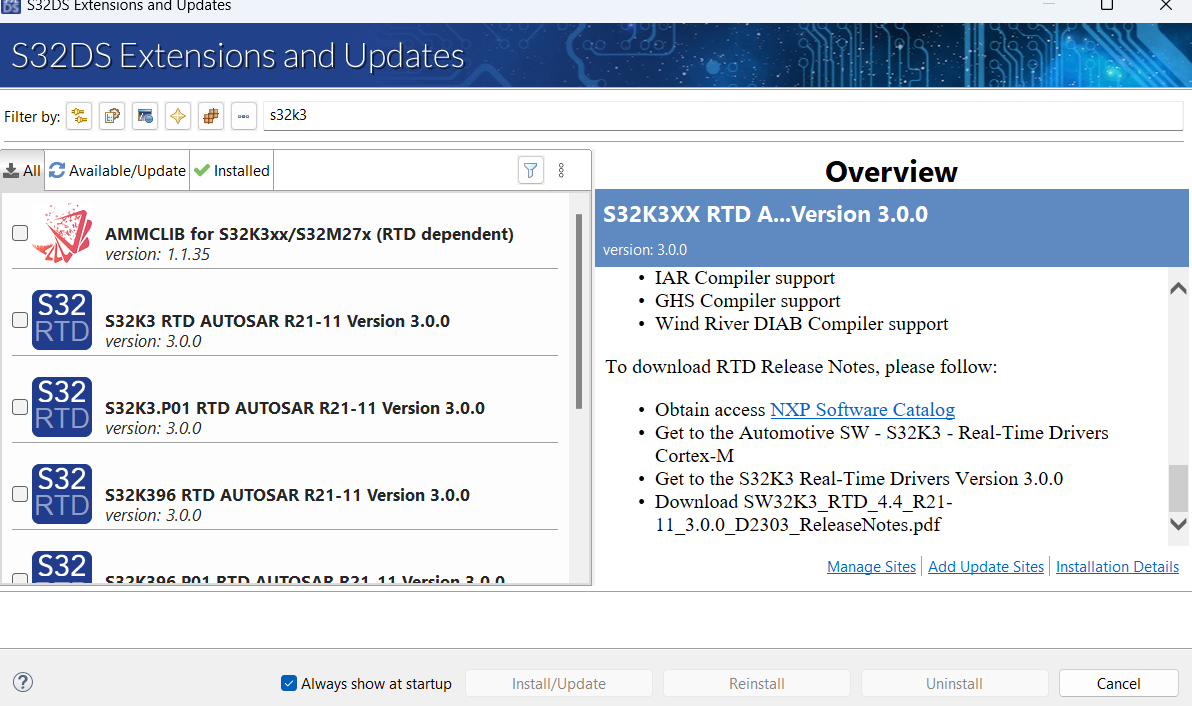Switch to the Installed tab
This screenshot has height=706, width=1192.
(x=232, y=170)
